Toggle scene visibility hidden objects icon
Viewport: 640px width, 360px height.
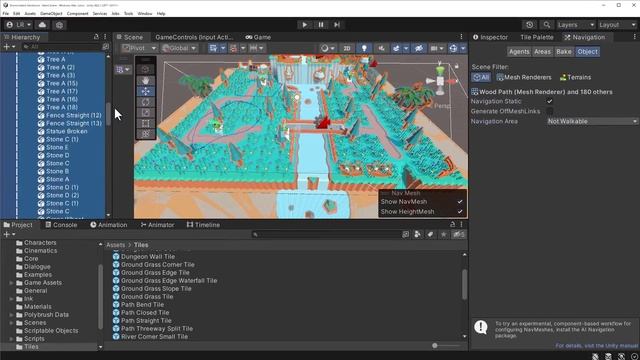point(418,48)
